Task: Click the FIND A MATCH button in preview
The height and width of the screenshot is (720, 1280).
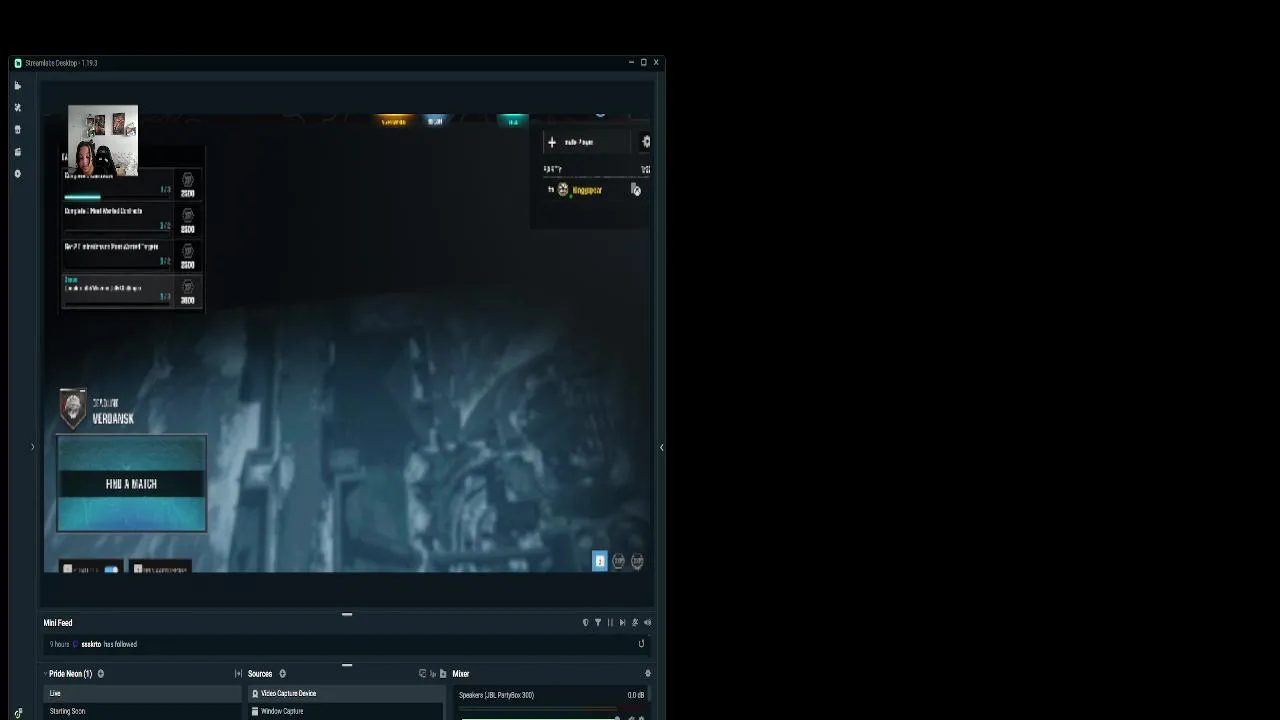Action: [x=131, y=484]
